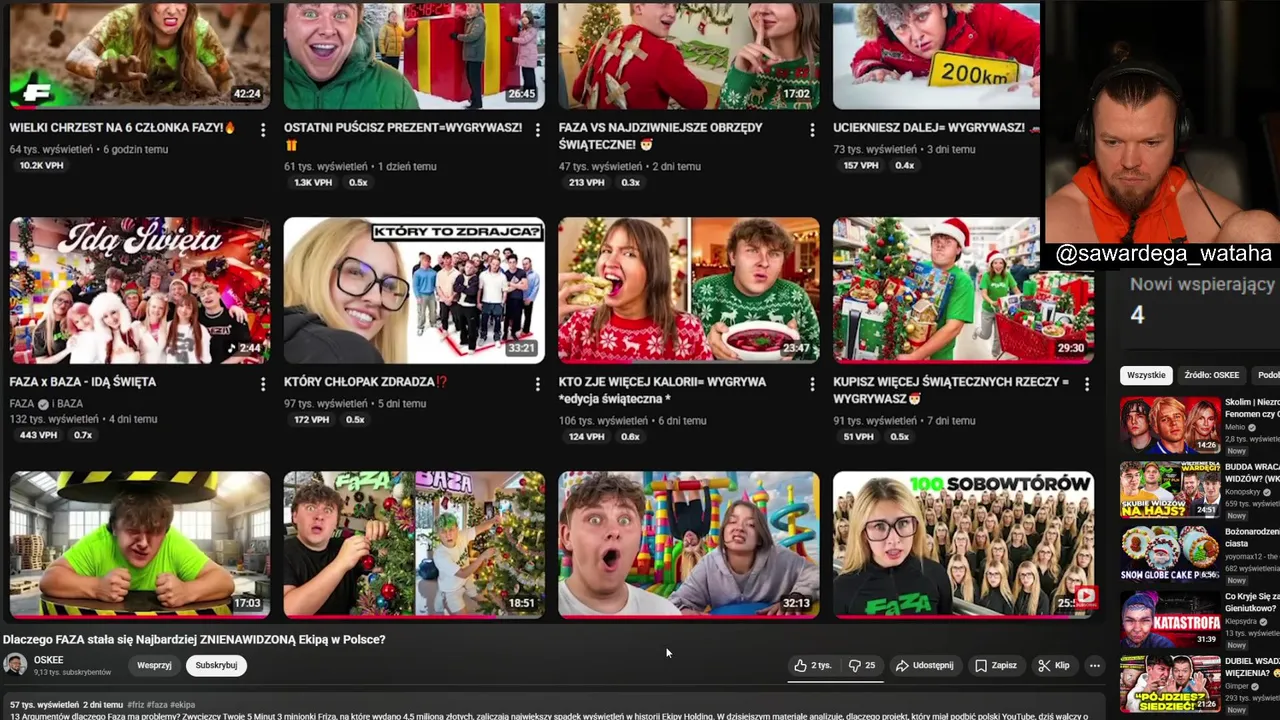Open the WIELKI CHRZEST thumbnail with 42:24 duration

pyautogui.click(x=139, y=54)
